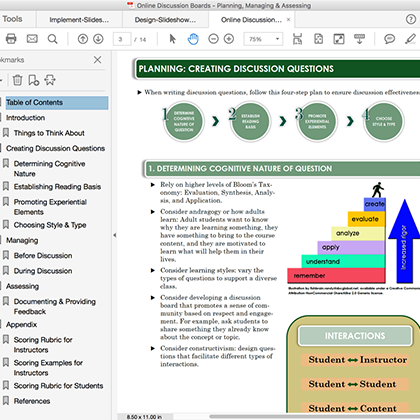Click the Find current bookmark icon
The width and height of the screenshot is (420, 420).
[x=50, y=80]
